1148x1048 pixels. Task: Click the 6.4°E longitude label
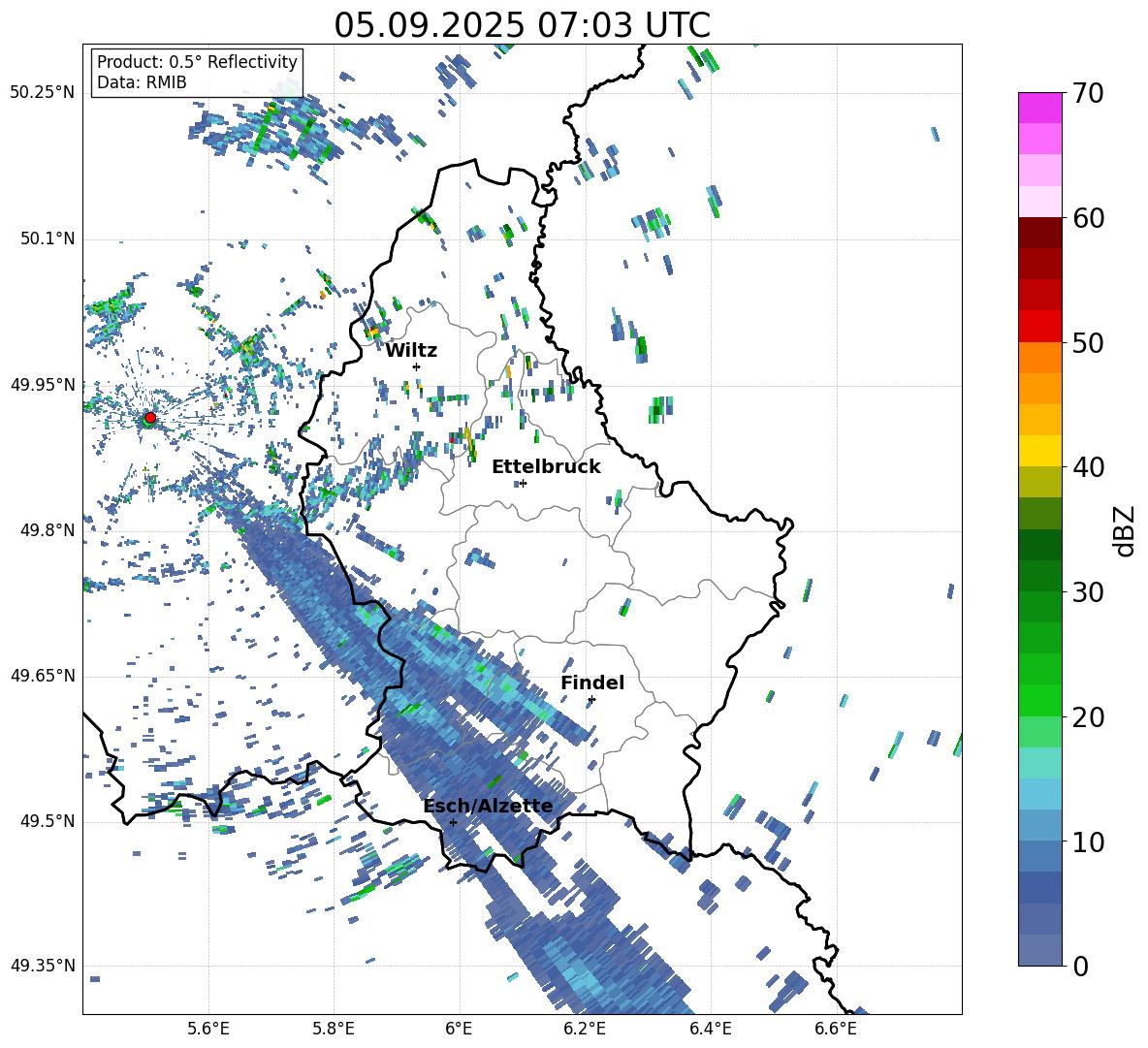710,1029
